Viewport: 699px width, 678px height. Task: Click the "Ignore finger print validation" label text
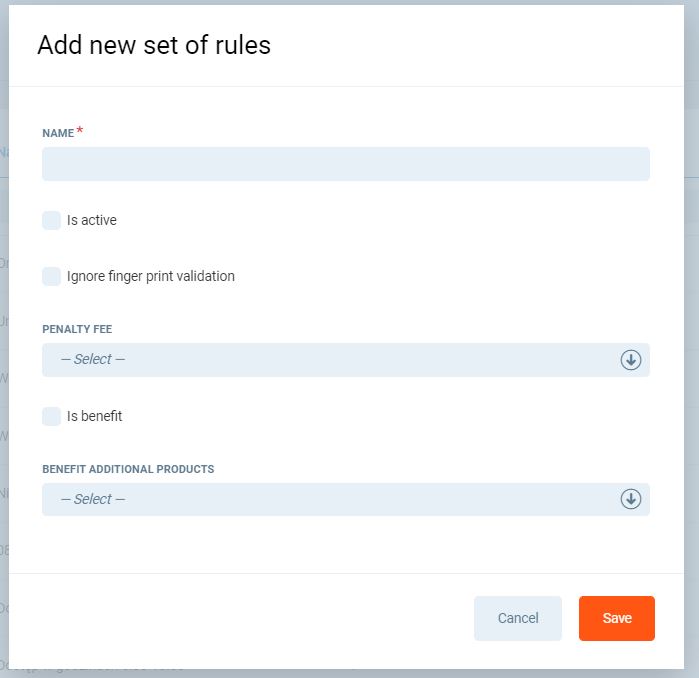coord(151,276)
